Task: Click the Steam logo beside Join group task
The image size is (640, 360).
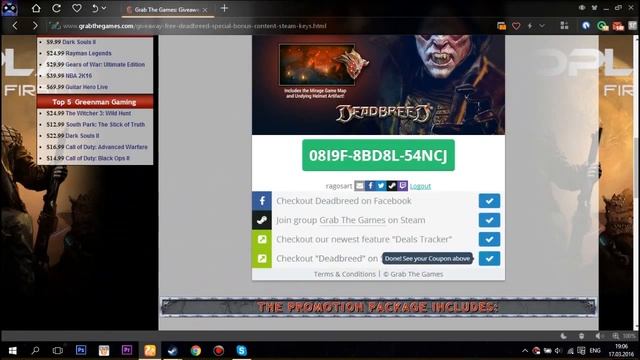Action: (x=262, y=220)
